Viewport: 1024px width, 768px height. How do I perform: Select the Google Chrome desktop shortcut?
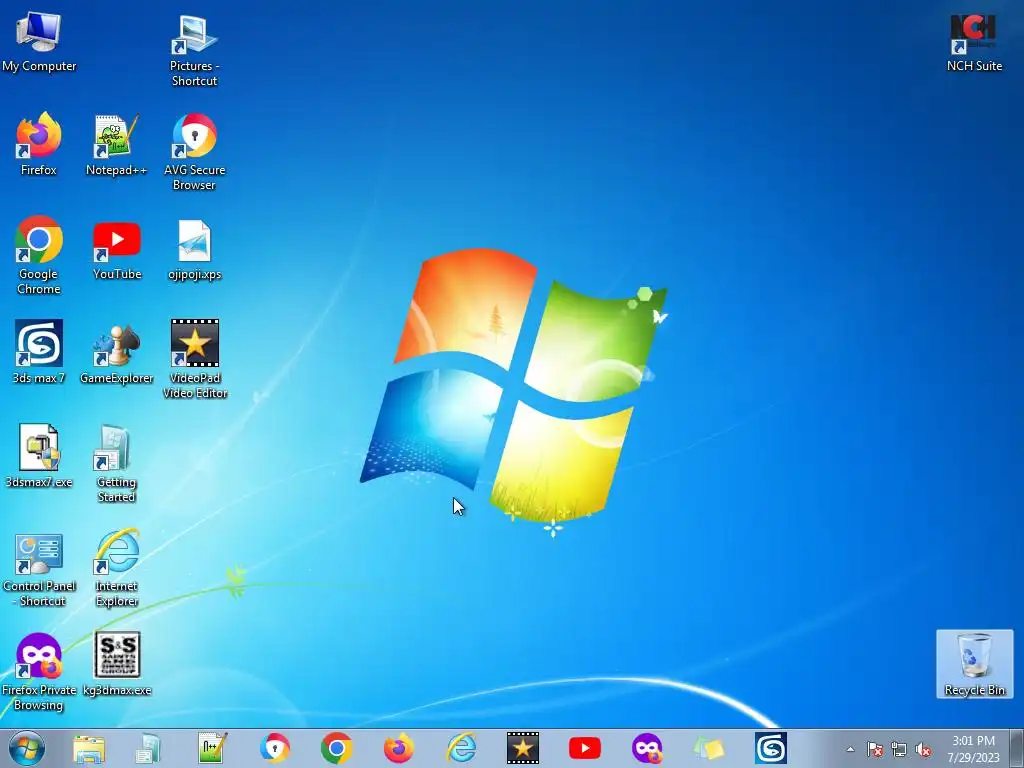pos(39,255)
